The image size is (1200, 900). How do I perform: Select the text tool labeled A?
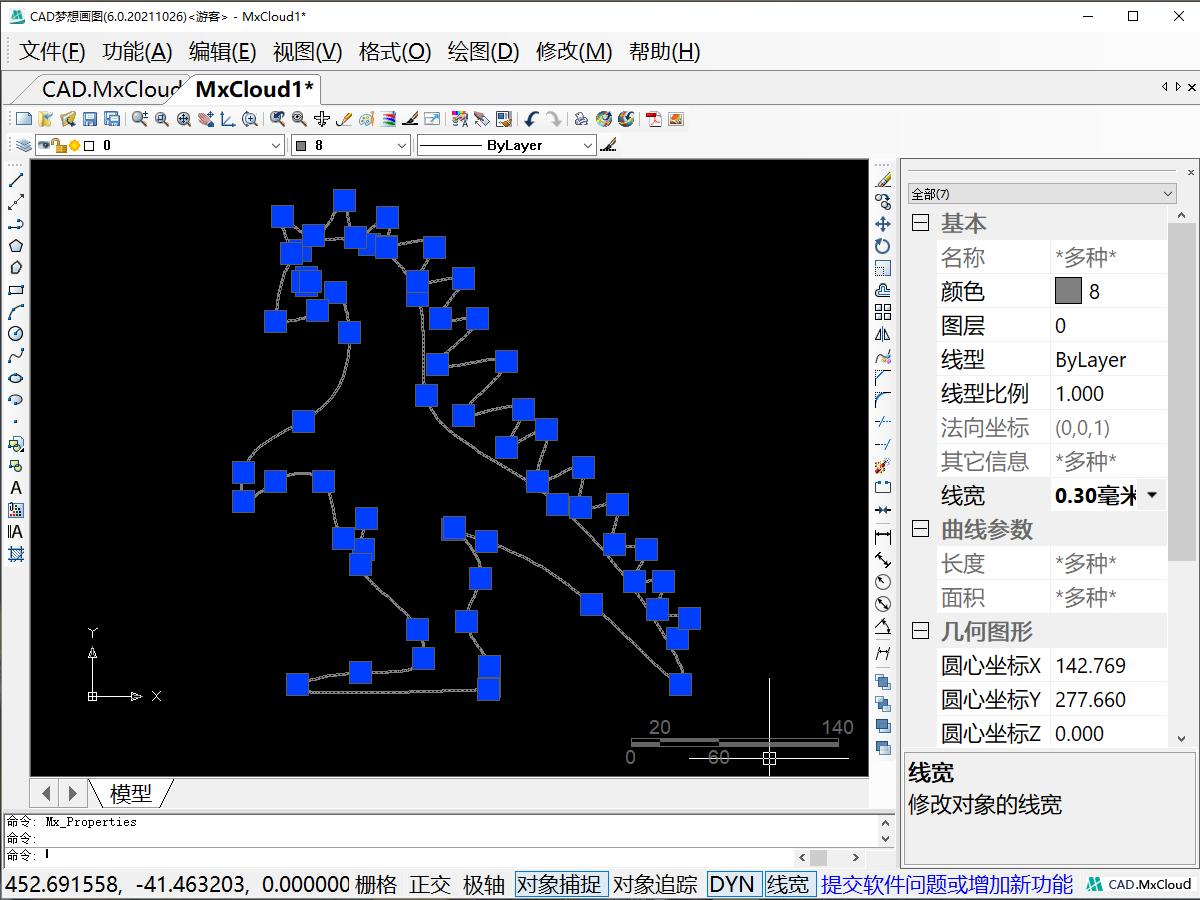15,488
